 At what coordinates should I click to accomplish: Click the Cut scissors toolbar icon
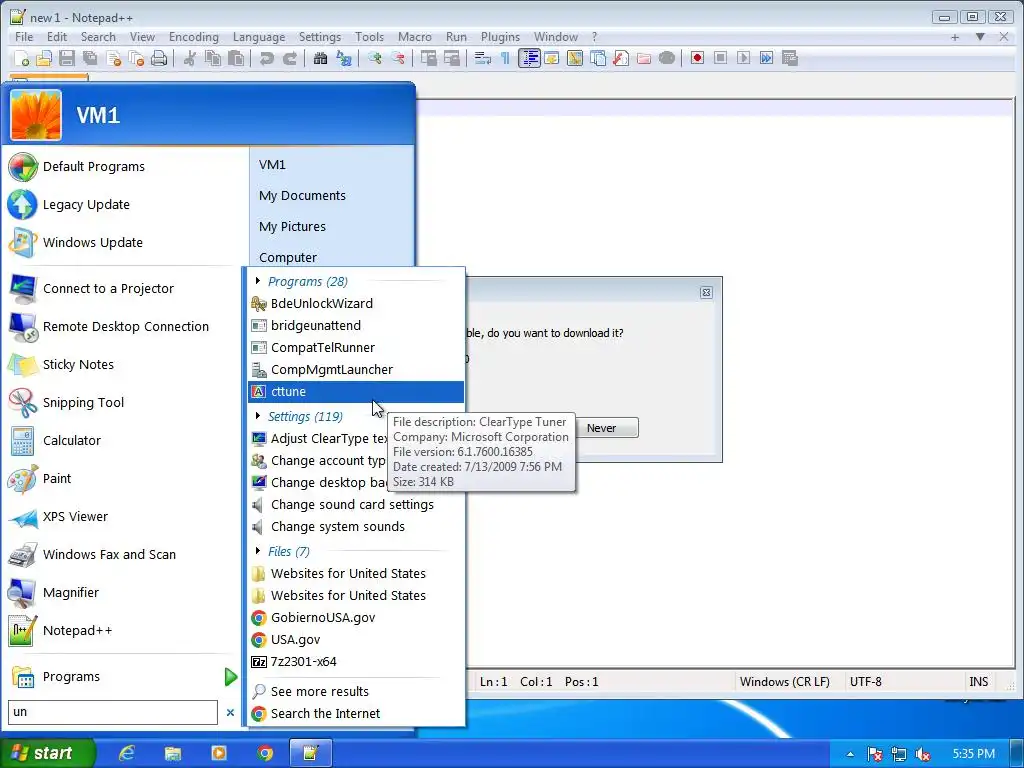pyautogui.click(x=189, y=59)
